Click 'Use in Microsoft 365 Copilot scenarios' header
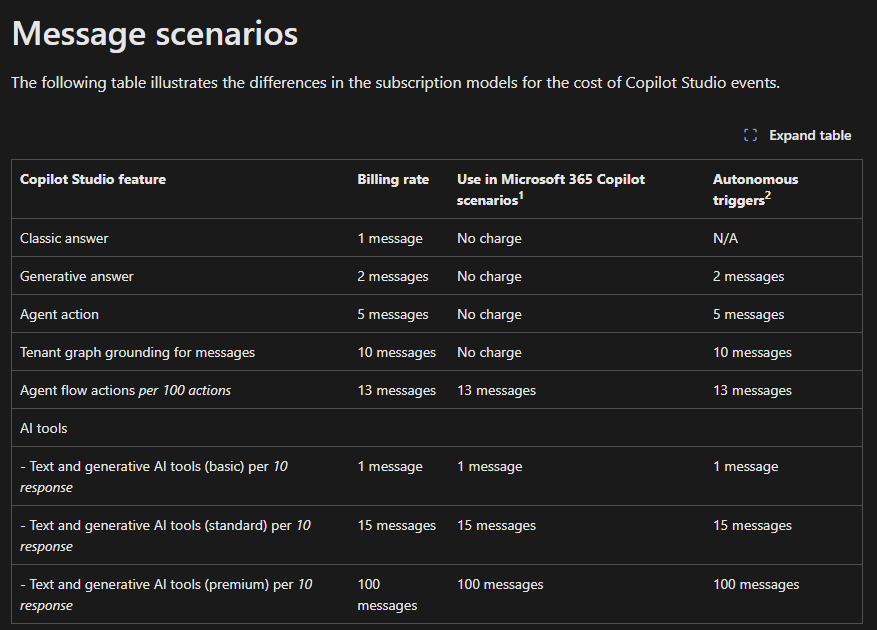This screenshot has height=630, width=877. [551, 190]
